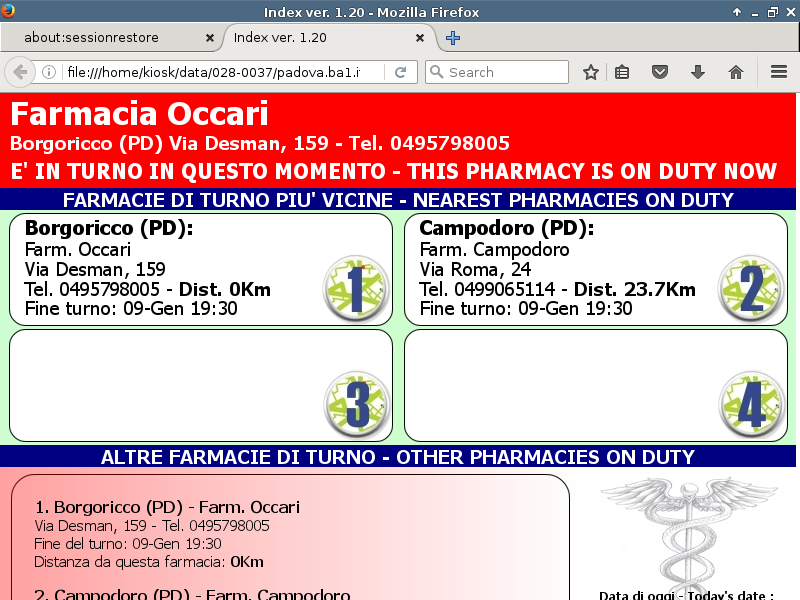This screenshot has width=800, height=600.
Task: Click the round number 1 pharmacy badge
Action: point(356,288)
